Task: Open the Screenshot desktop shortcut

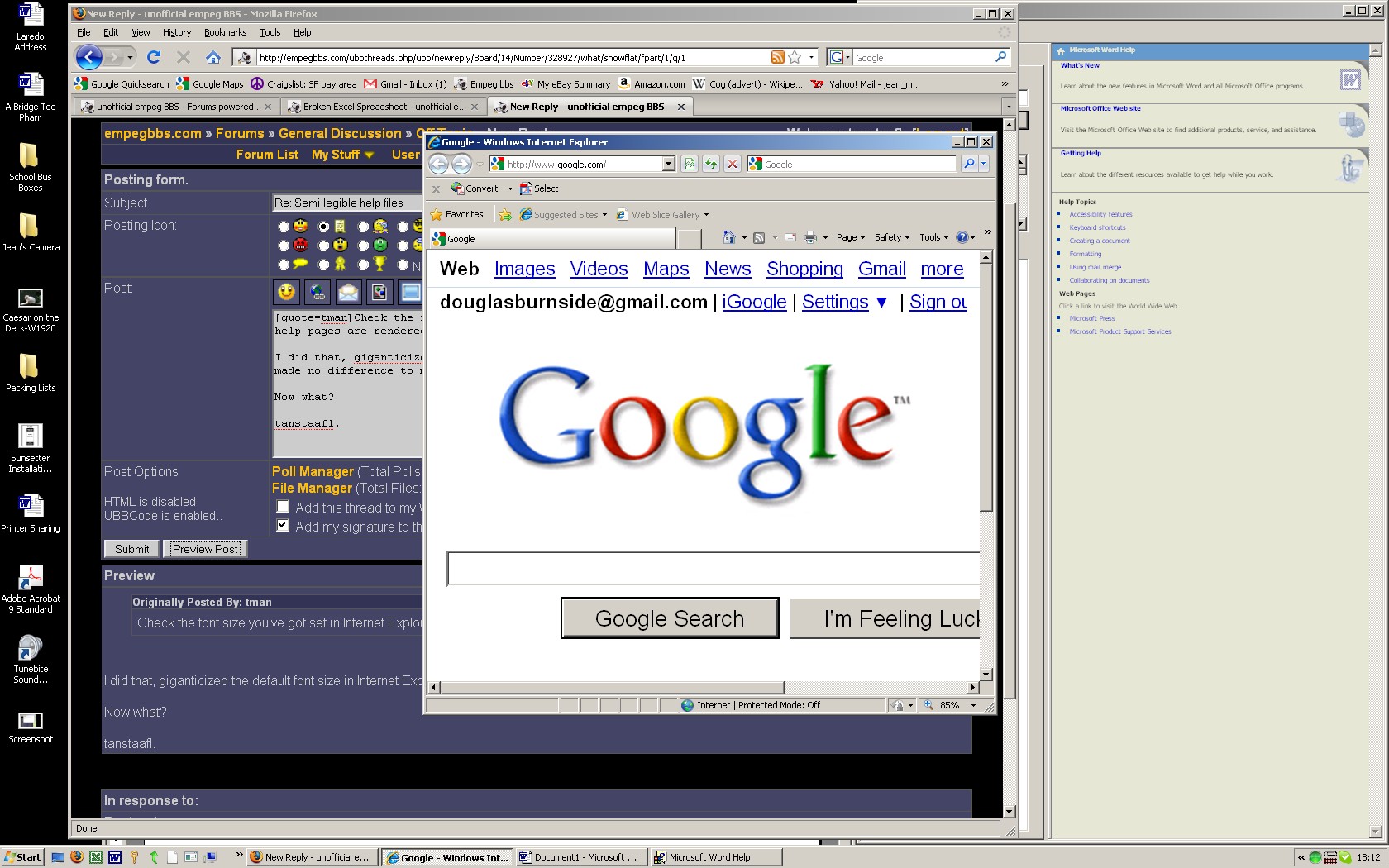Action: [x=31, y=727]
